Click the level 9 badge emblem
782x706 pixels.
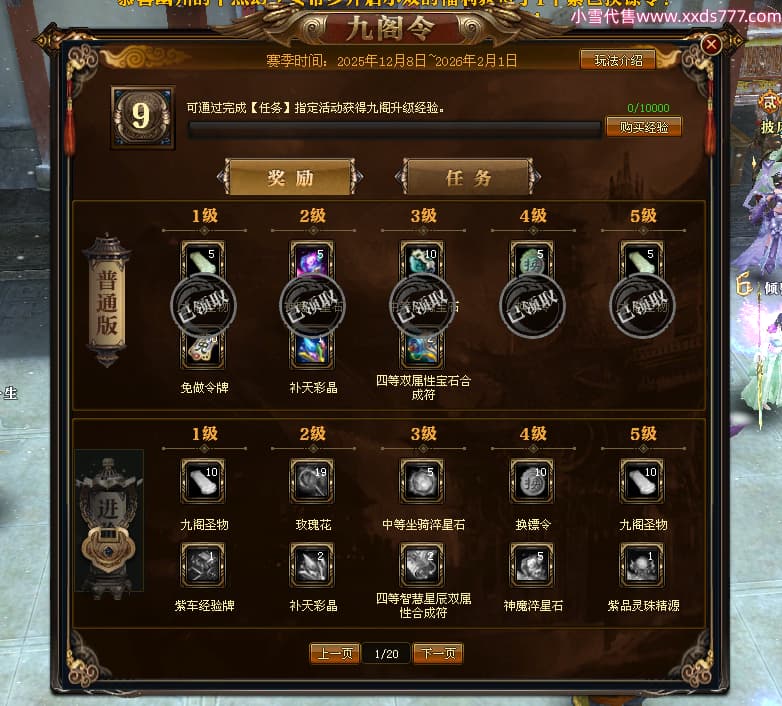coord(143,118)
